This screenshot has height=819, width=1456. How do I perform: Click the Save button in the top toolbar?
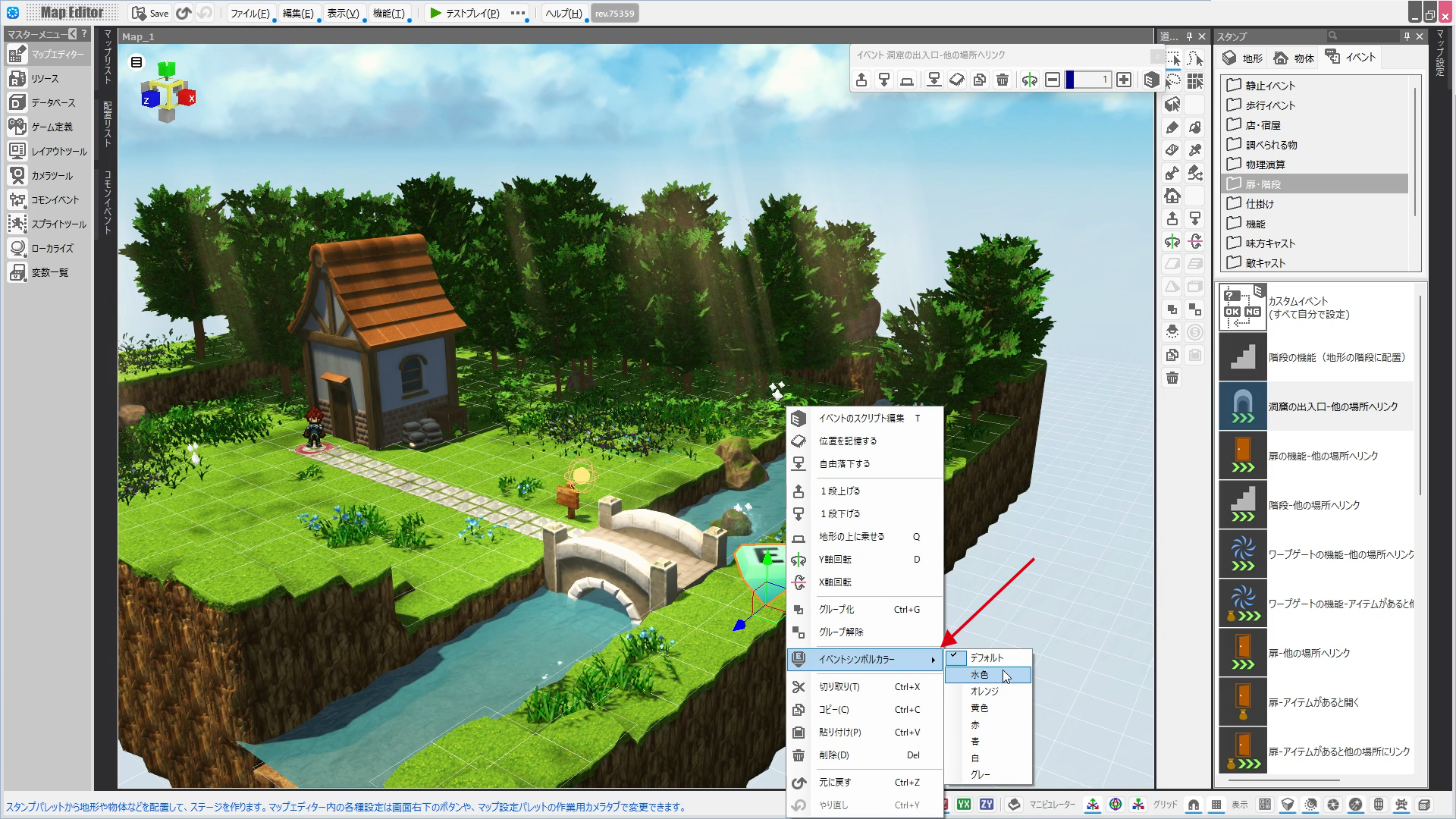[150, 13]
